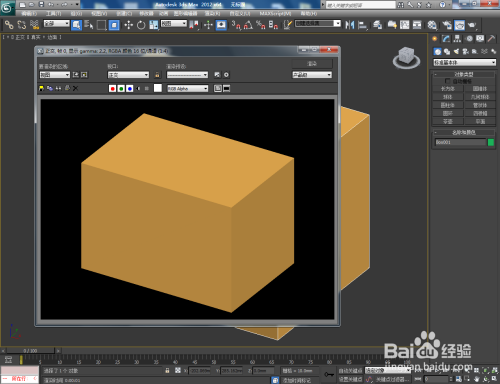Select the Link tool in the main toolbar
The height and width of the screenshot is (384, 500).
pyautogui.click(x=9, y=25)
